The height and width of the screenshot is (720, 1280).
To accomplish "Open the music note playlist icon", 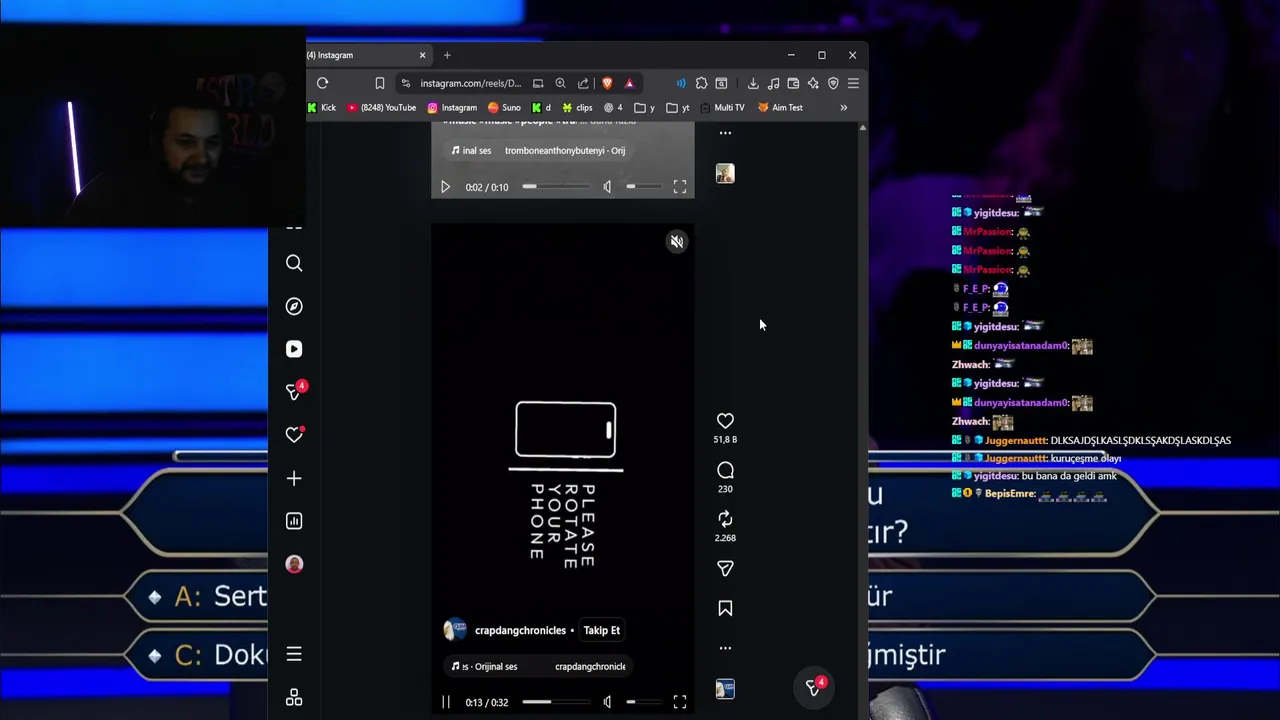I will coord(773,83).
